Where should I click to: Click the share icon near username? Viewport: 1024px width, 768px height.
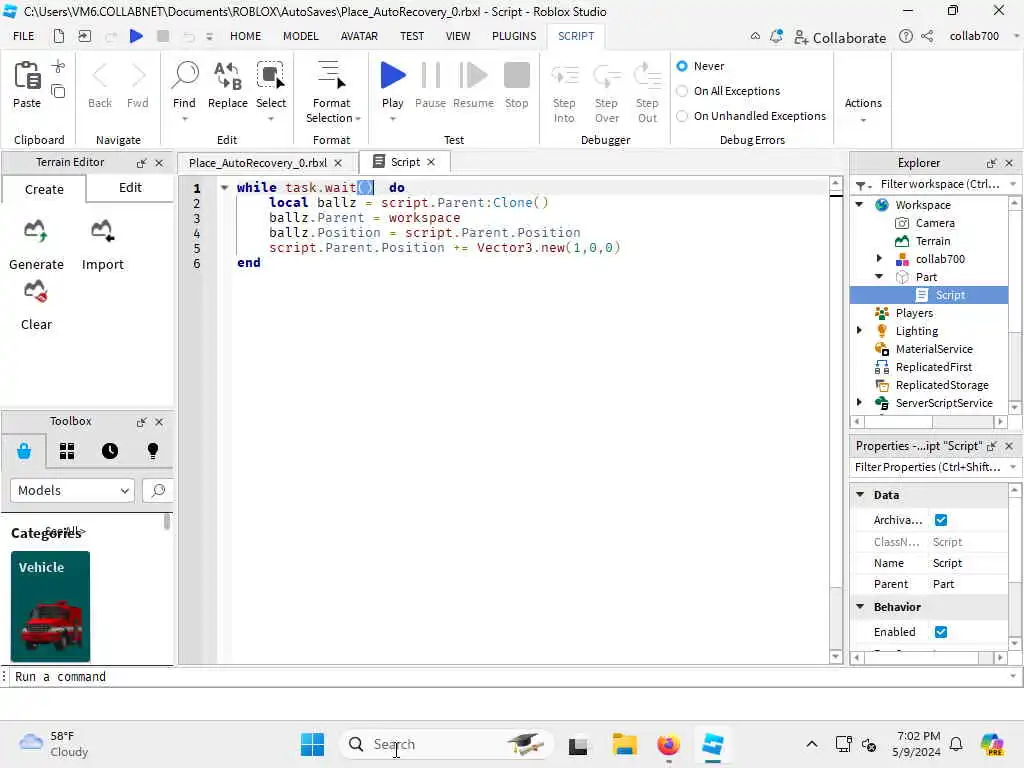(x=927, y=37)
